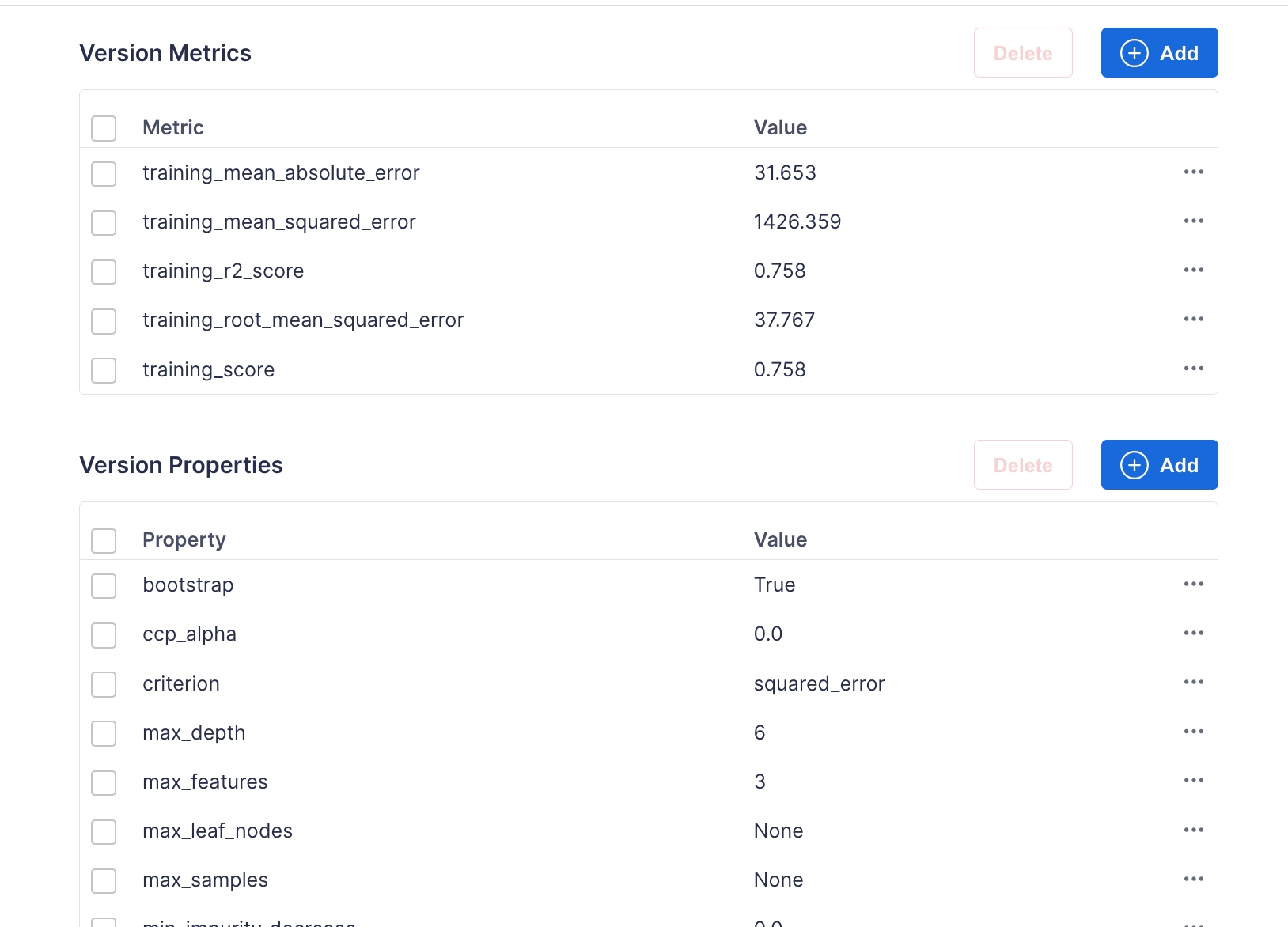Open the ellipsis menu for training_mean_squared_error
The image size is (1288, 927).
1193,221
